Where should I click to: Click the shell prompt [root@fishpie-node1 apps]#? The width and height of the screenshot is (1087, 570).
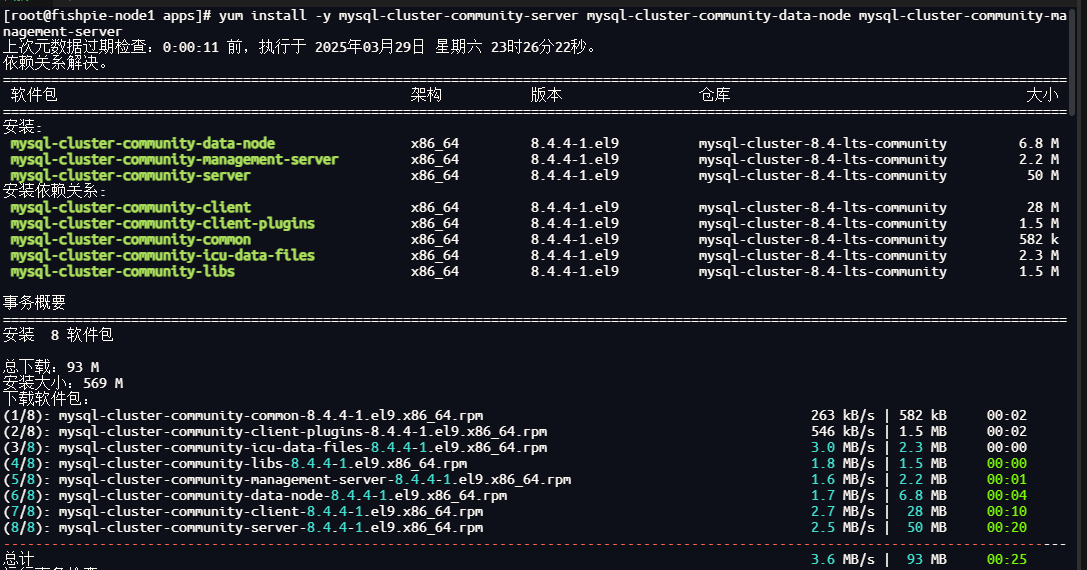pyautogui.click(x=107, y=15)
